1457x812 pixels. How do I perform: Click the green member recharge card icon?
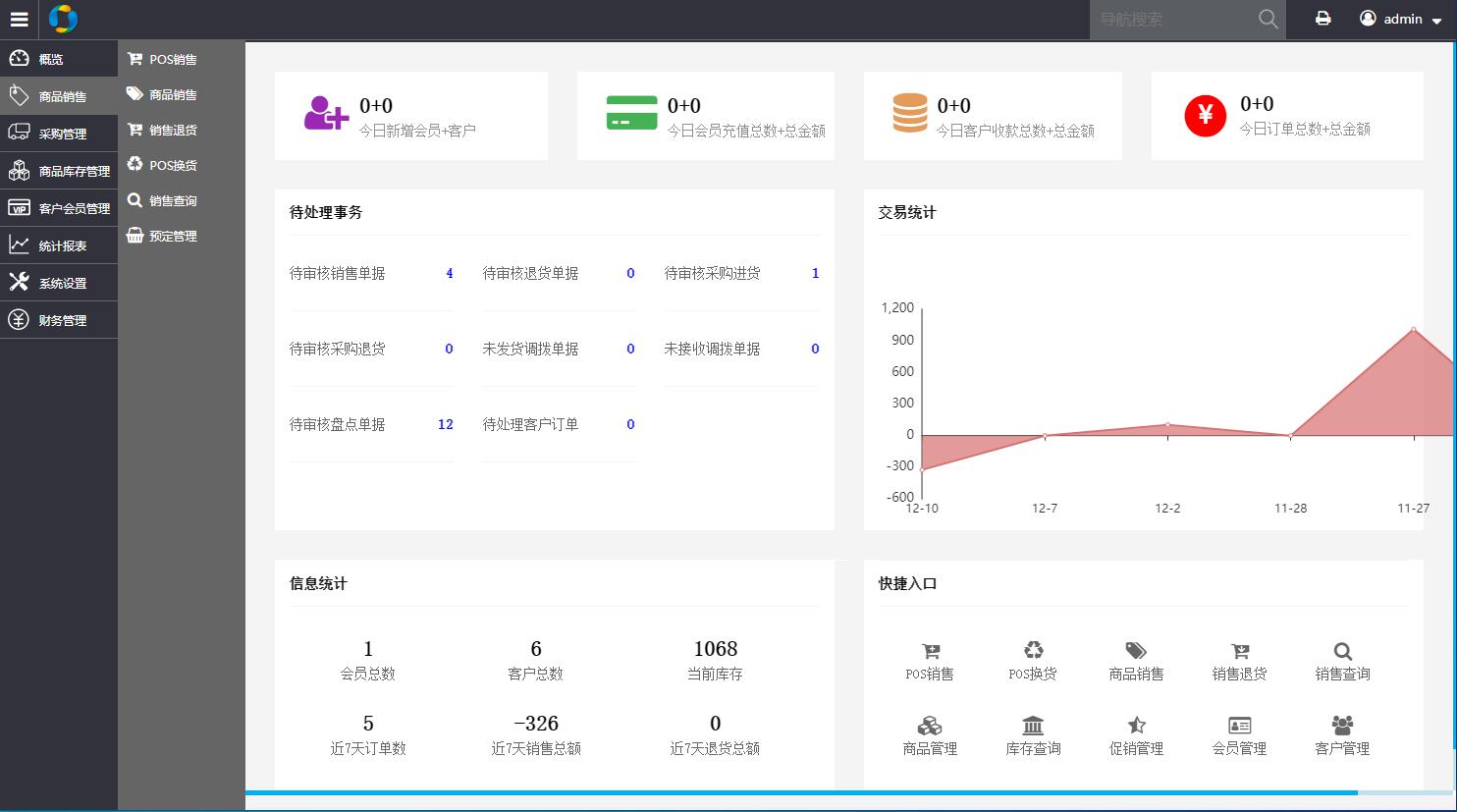tap(631, 113)
